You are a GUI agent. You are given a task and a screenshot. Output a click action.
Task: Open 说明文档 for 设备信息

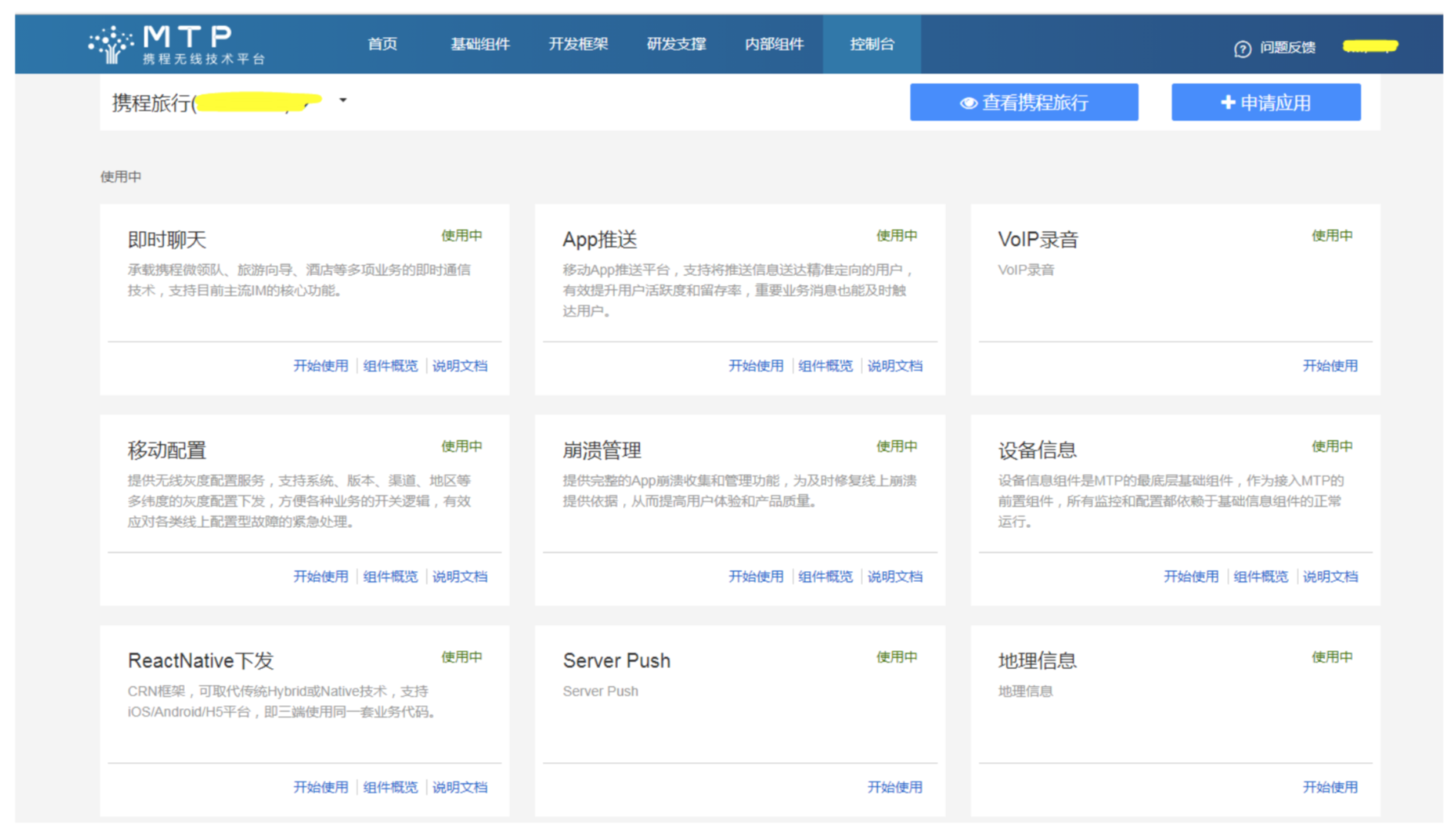tap(1330, 576)
